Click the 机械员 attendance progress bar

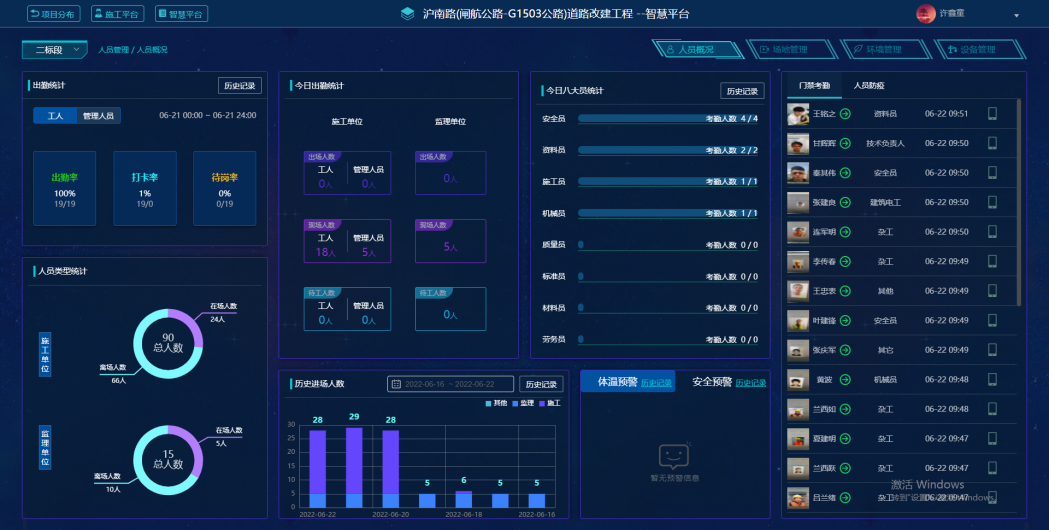[668, 213]
